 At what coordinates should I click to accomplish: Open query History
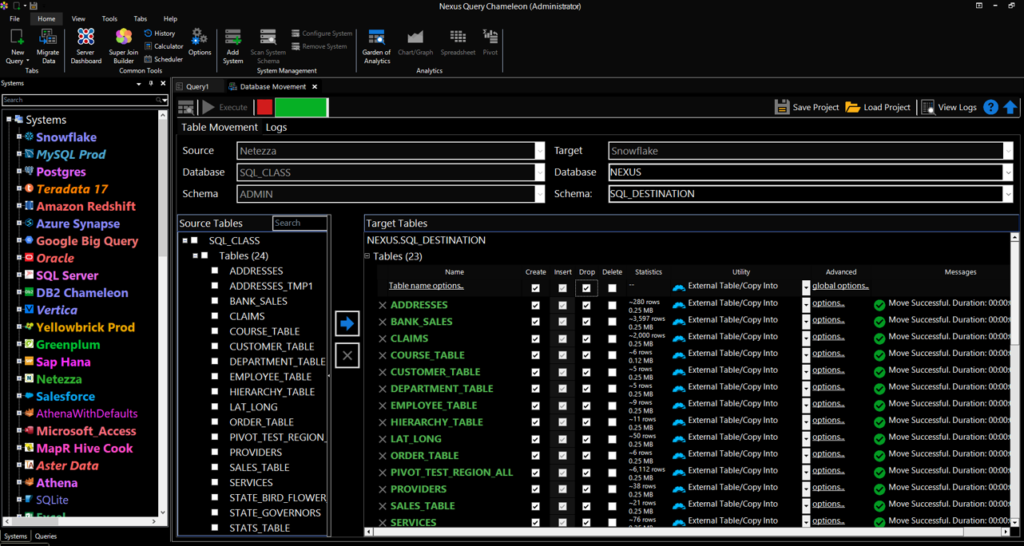pos(159,33)
